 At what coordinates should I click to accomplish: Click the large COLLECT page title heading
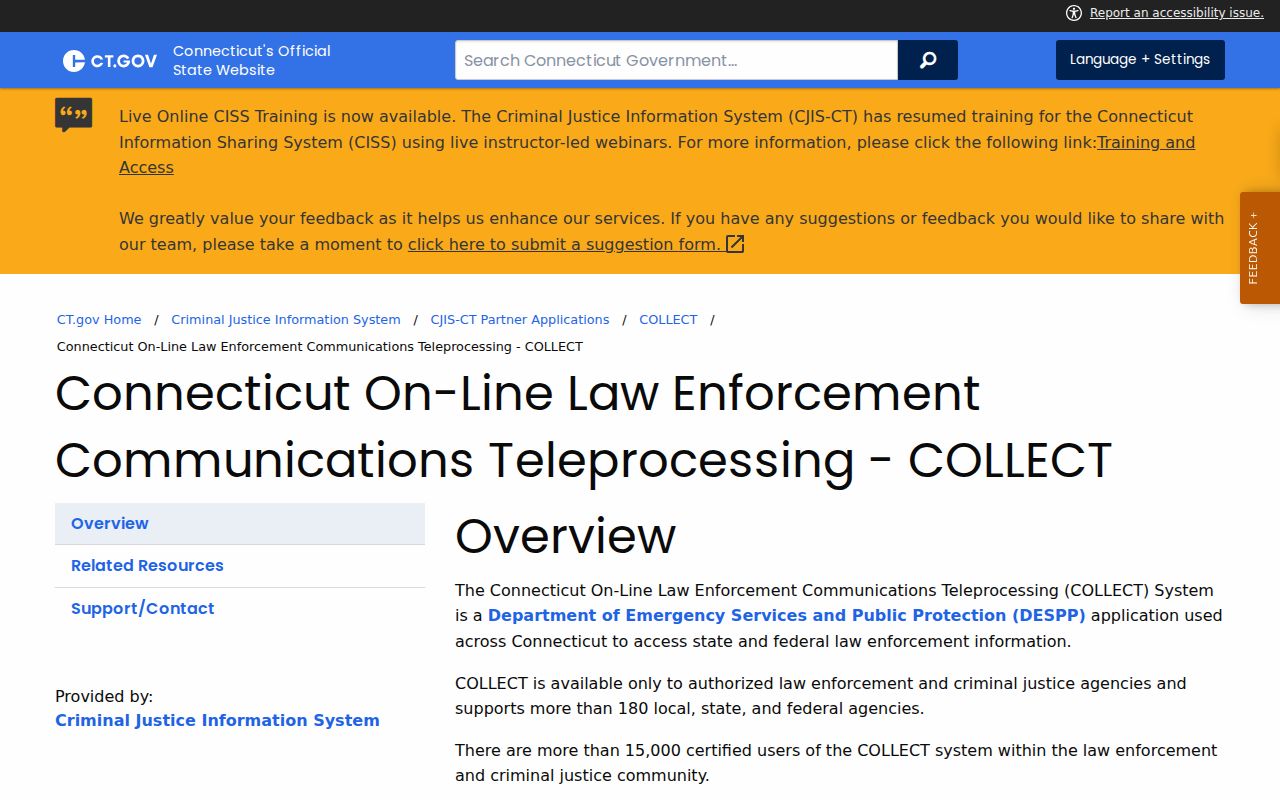[584, 427]
